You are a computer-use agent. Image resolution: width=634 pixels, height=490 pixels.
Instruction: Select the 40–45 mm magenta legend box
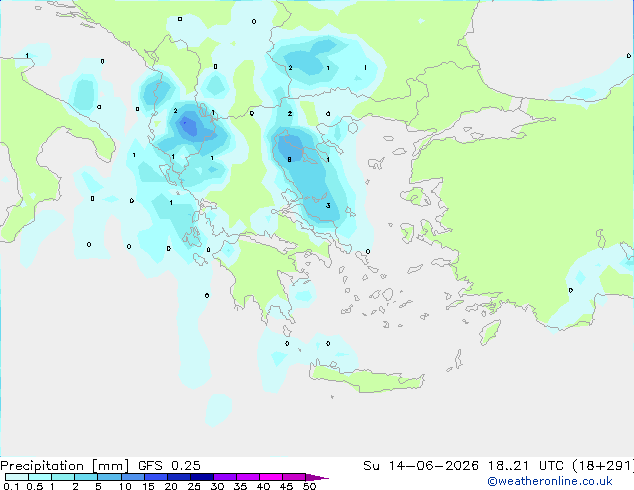point(271,477)
